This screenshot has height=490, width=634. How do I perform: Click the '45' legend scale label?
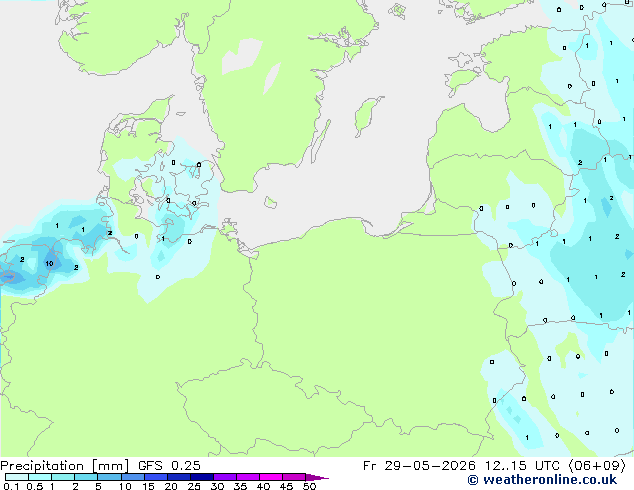pos(286,486)
